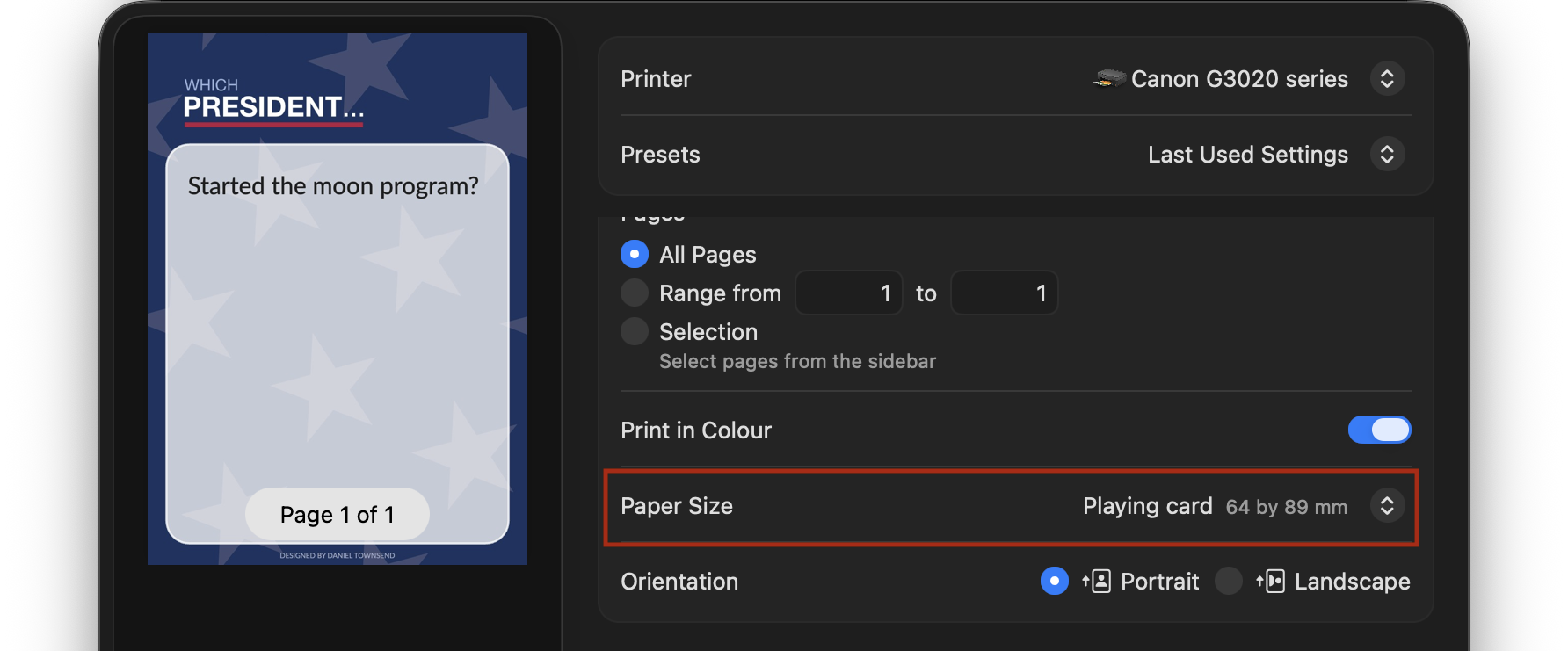Select the Selection radio button
The image size is (1568, 651).
(635, 331)
